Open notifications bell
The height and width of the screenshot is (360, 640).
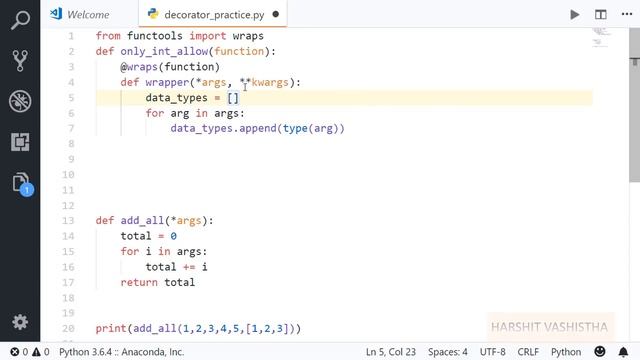(x=623, y=351)
